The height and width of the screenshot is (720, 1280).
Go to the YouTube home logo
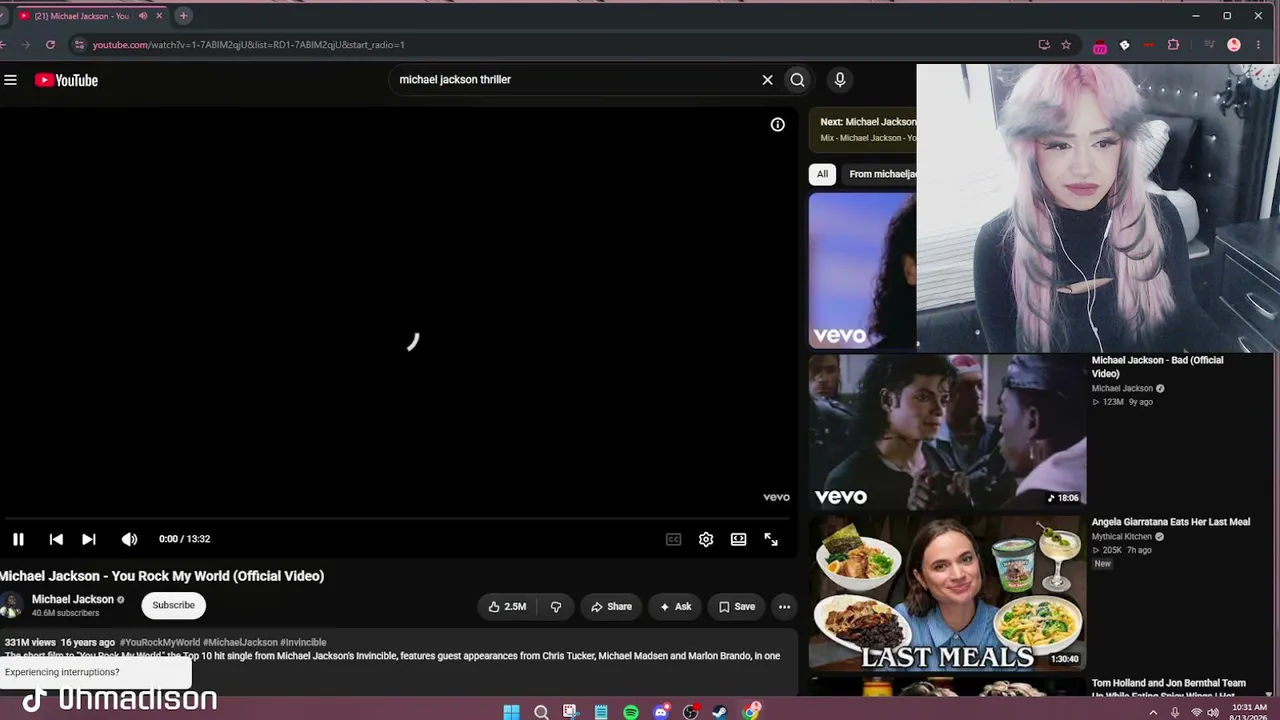(66, 80)
